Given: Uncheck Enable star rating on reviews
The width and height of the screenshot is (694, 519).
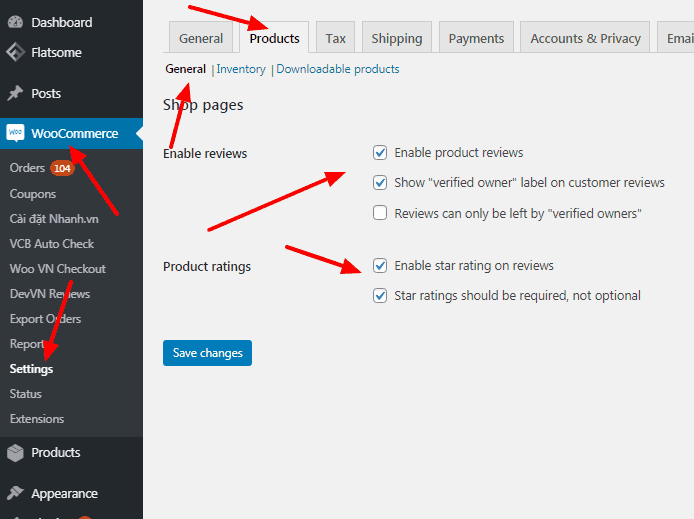Looking at the screenshot, I should coord(380,266).
